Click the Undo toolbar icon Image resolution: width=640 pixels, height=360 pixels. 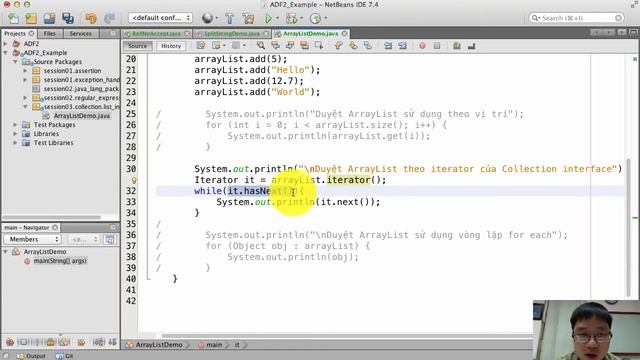(91, 18)
